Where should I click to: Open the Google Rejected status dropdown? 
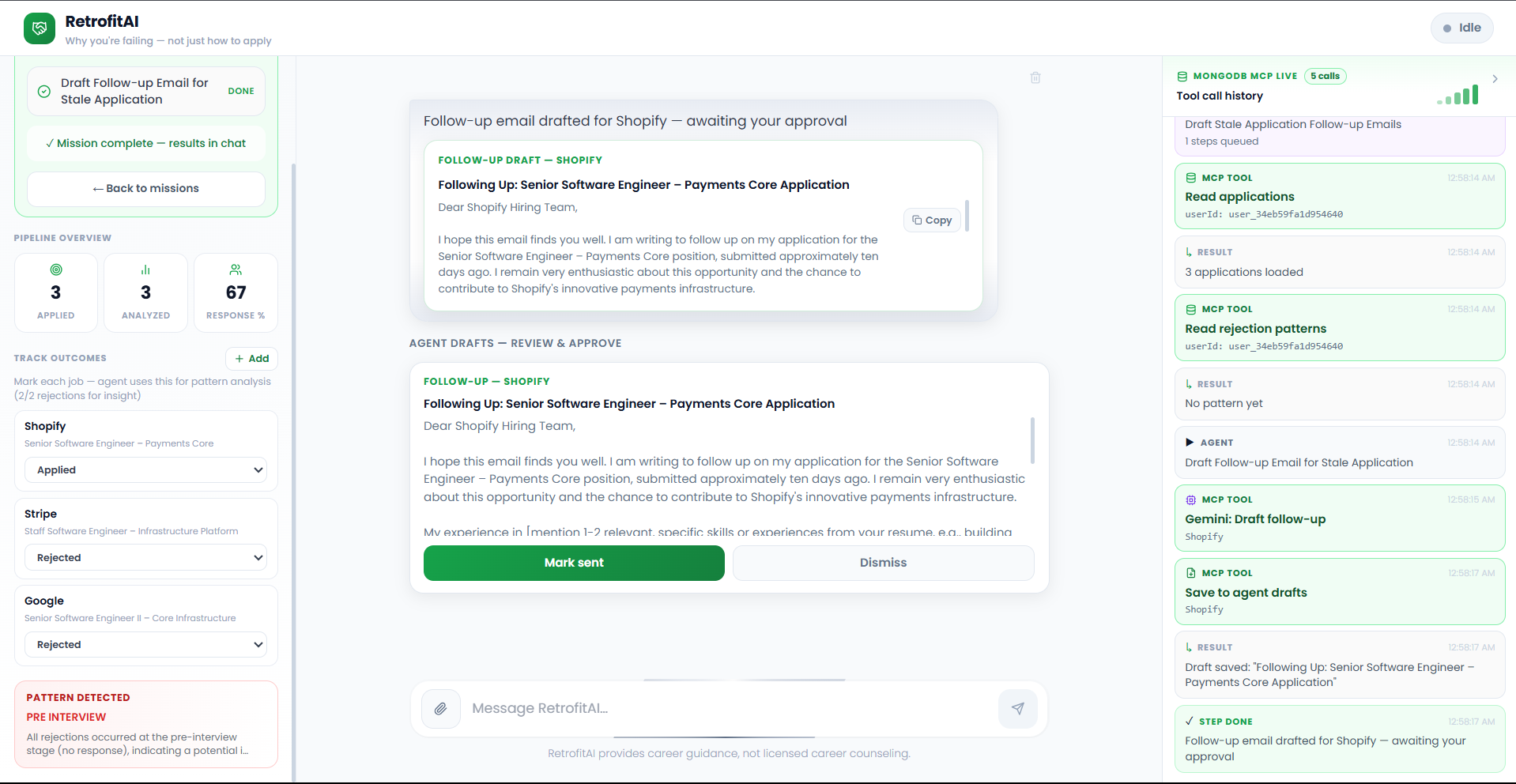(146, 644)
